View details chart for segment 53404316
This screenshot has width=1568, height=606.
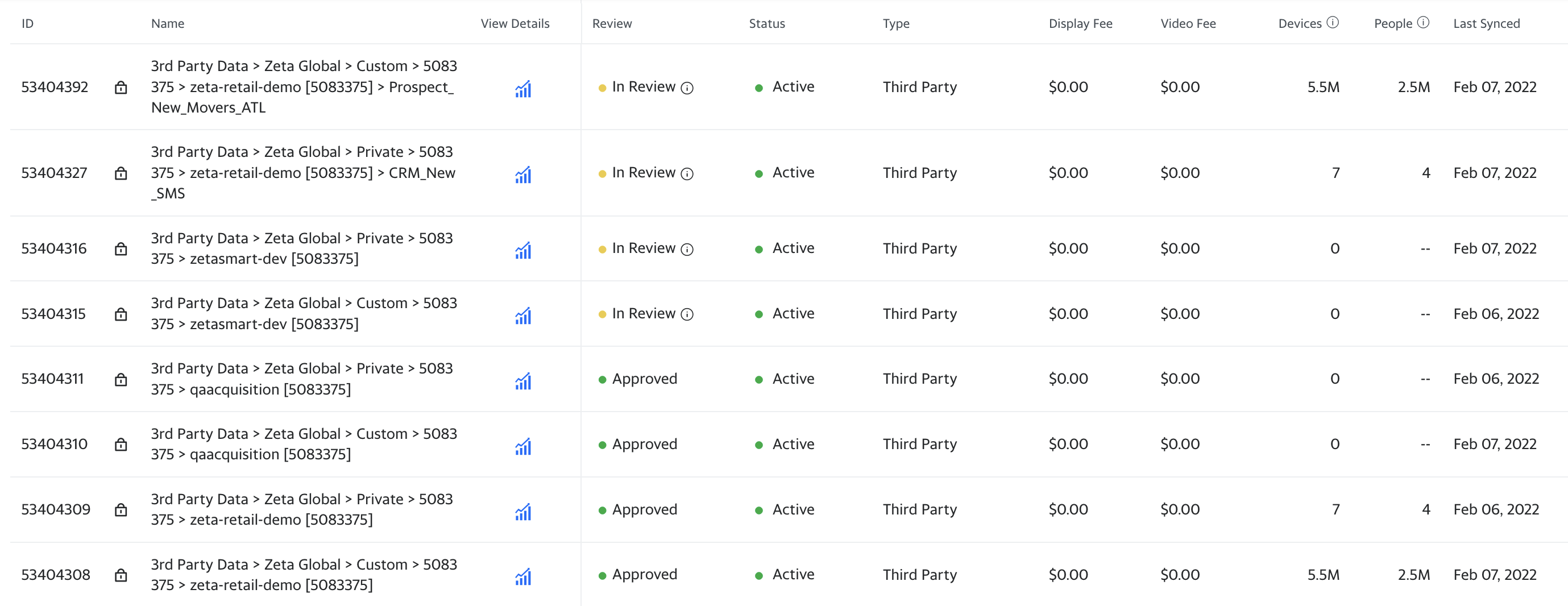point(523,250)
